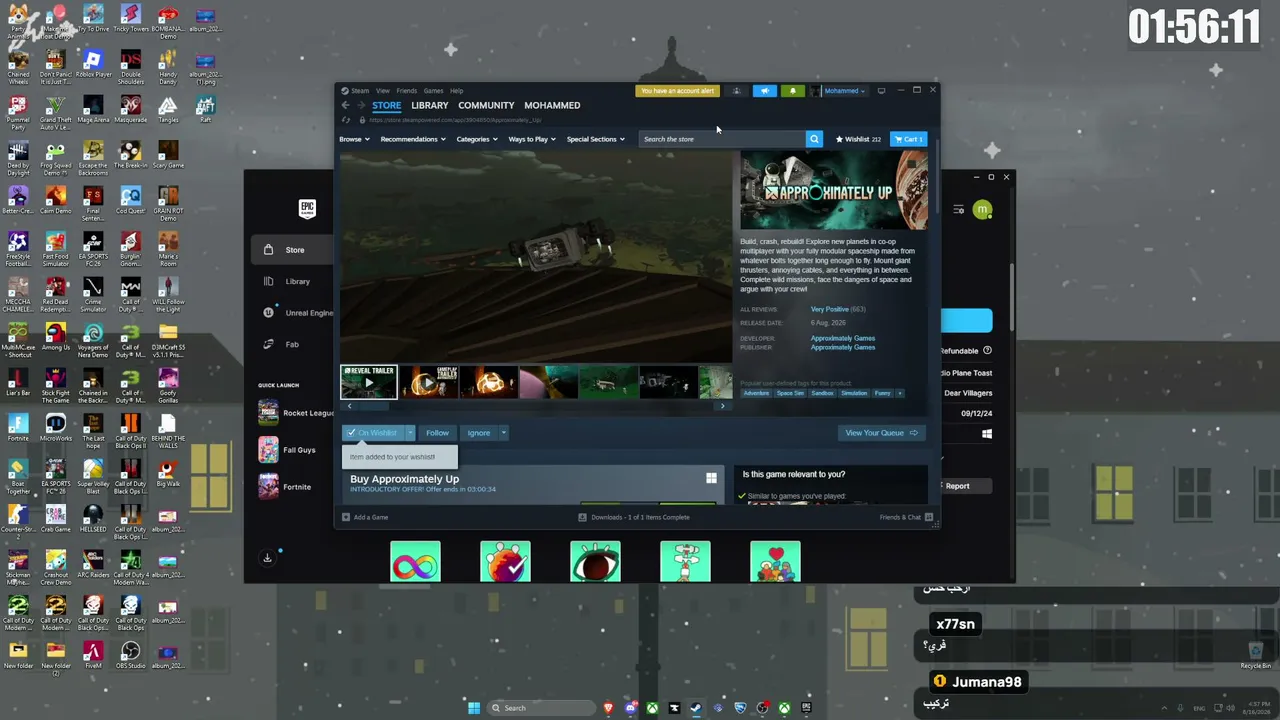Switch to the LIBRARY tab
The height and width of the screenshot is (720, 1280).
[430, 105]
